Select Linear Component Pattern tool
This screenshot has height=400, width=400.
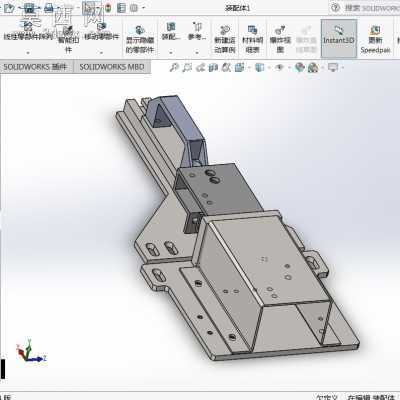tap(28, 32)
